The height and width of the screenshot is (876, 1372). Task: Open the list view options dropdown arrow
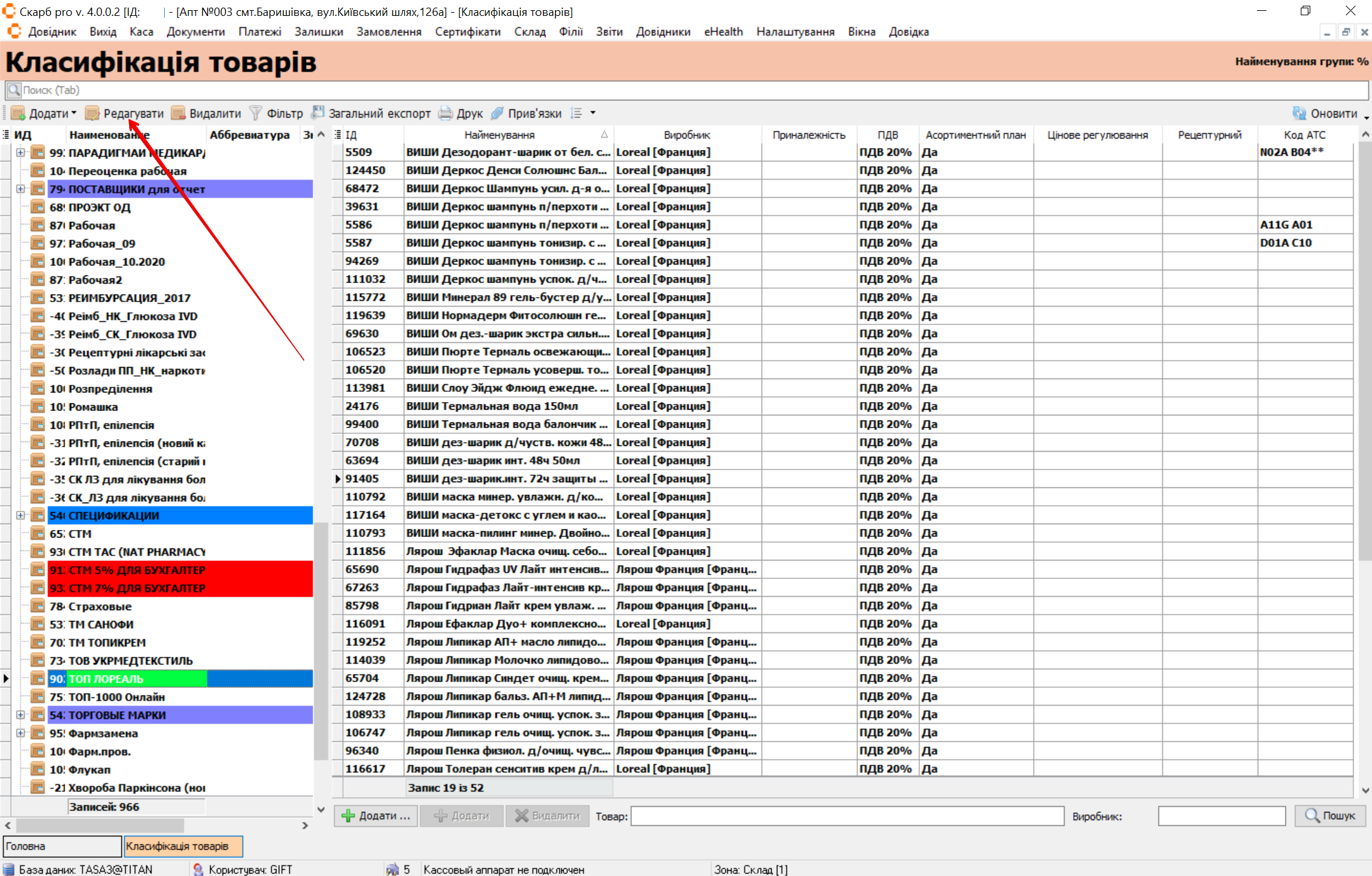pyautogui.click(x=593, y=113)
